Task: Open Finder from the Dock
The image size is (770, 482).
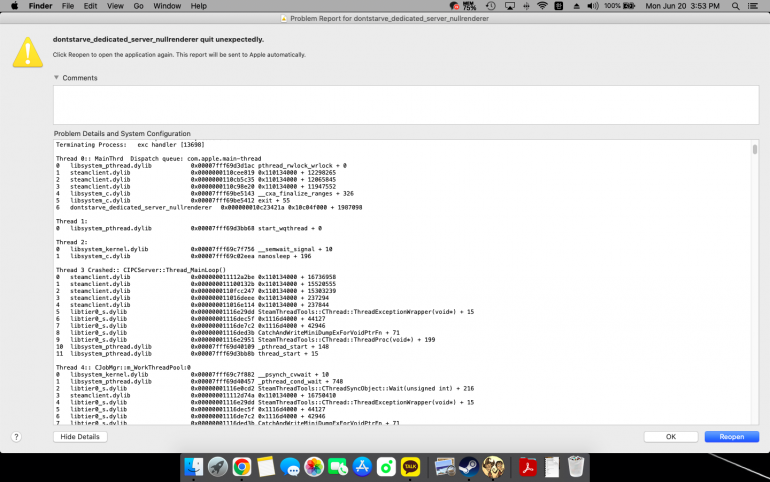Action: (193, 467)
